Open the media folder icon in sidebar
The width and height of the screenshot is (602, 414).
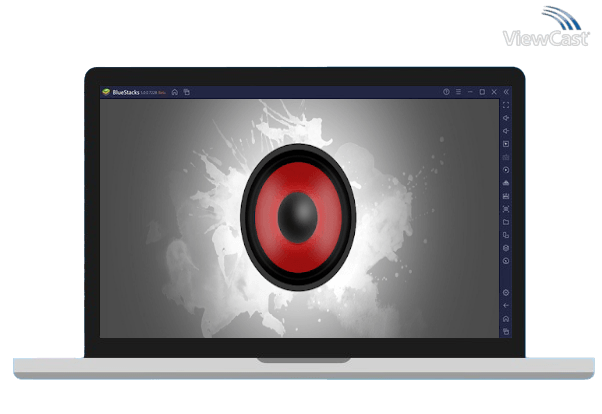[x=506, y=222]
